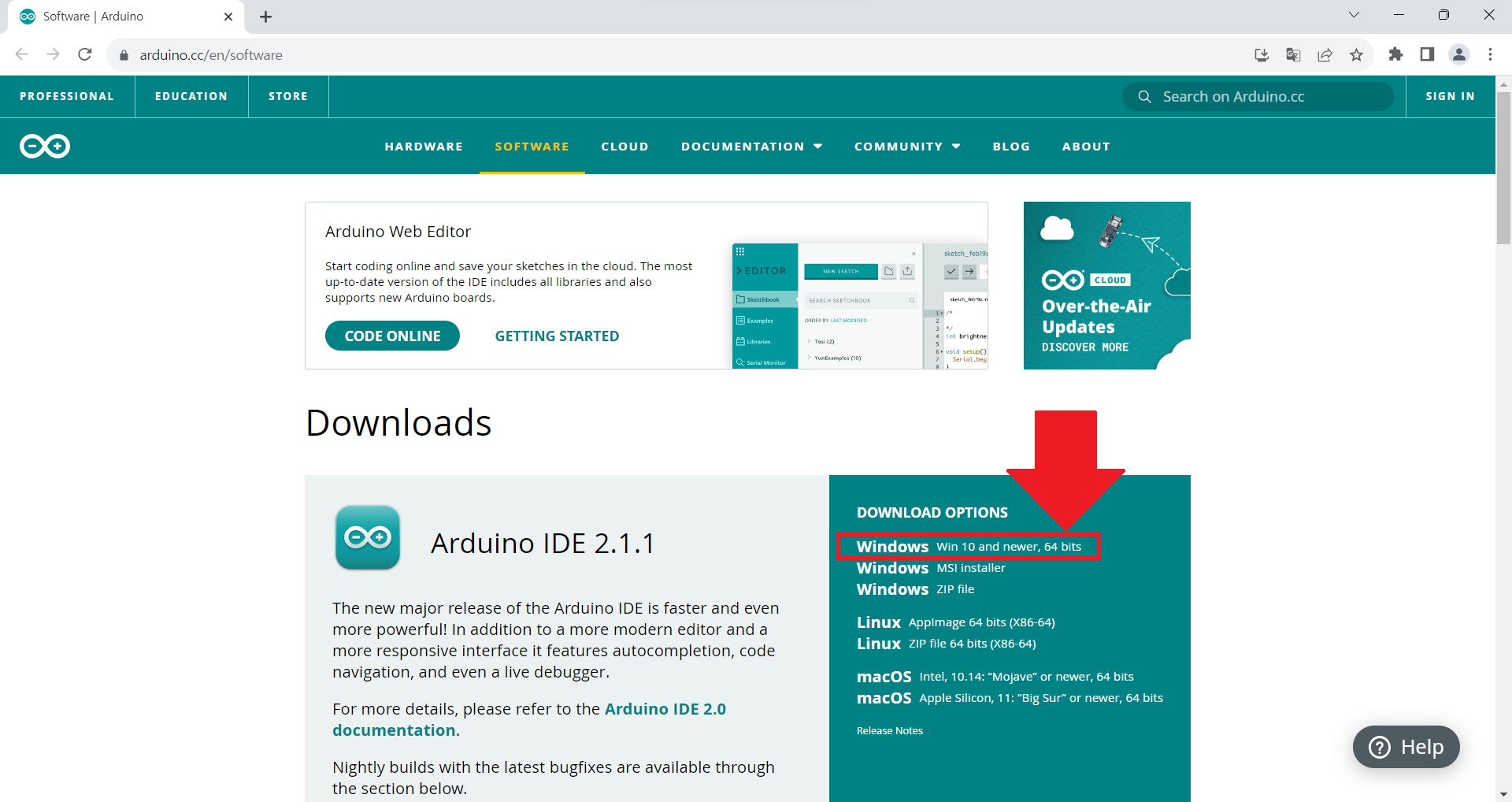Click the padlock site info icon
The height and width of the screenshot is (802, 1512).
click(124, 55)
